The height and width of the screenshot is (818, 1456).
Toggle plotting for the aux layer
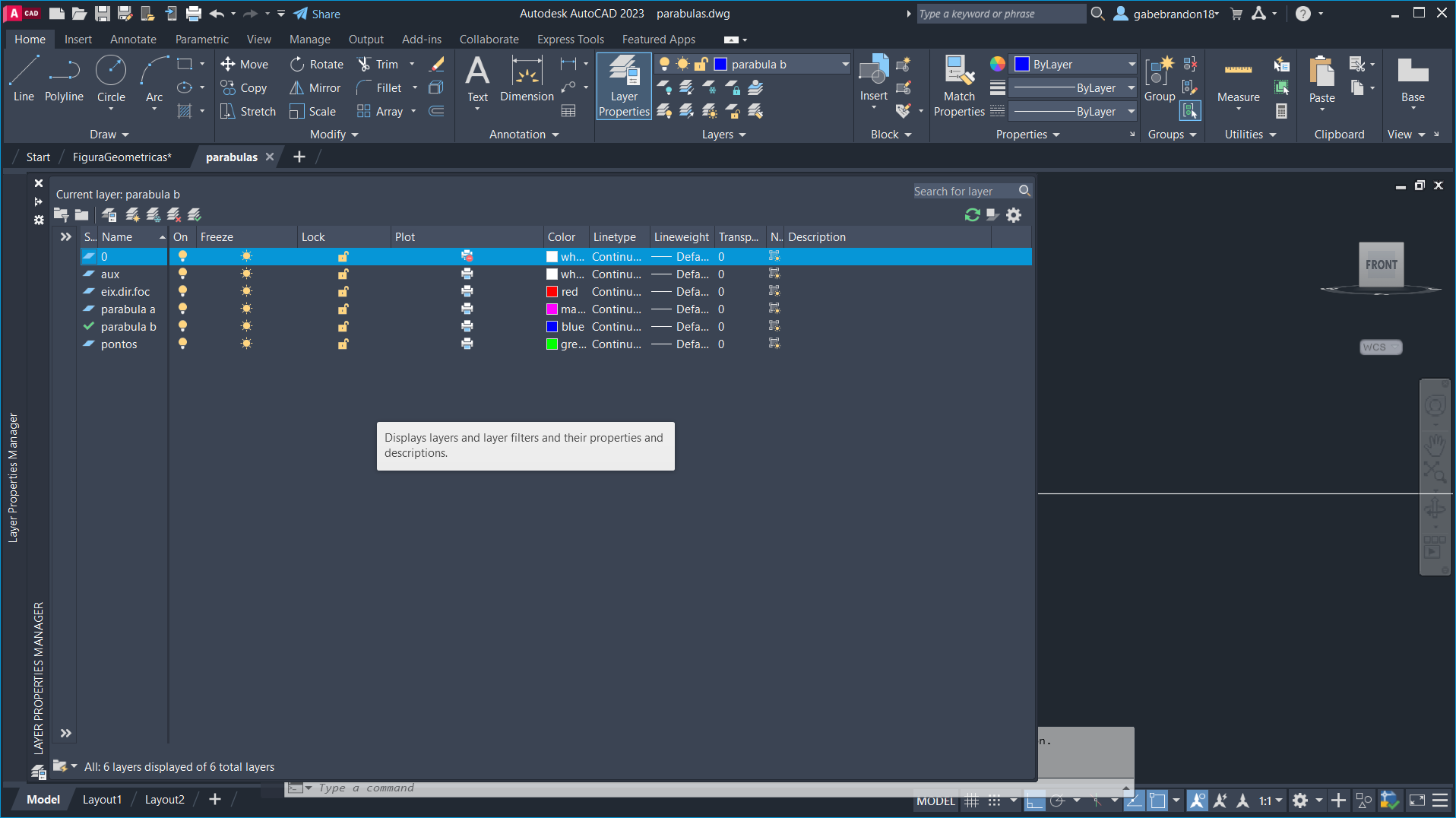[x=467, y=274]
